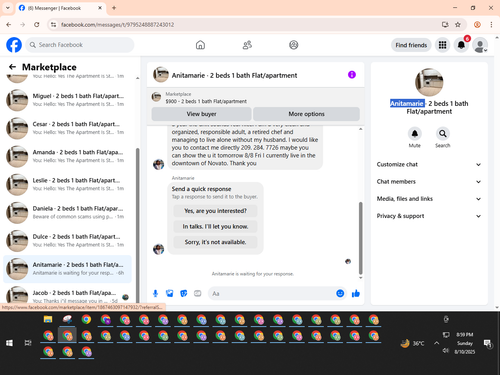Search in conversation using magnifier icon
The height and width of the screenshot is (375, 500).
click(x=443, y=134)
